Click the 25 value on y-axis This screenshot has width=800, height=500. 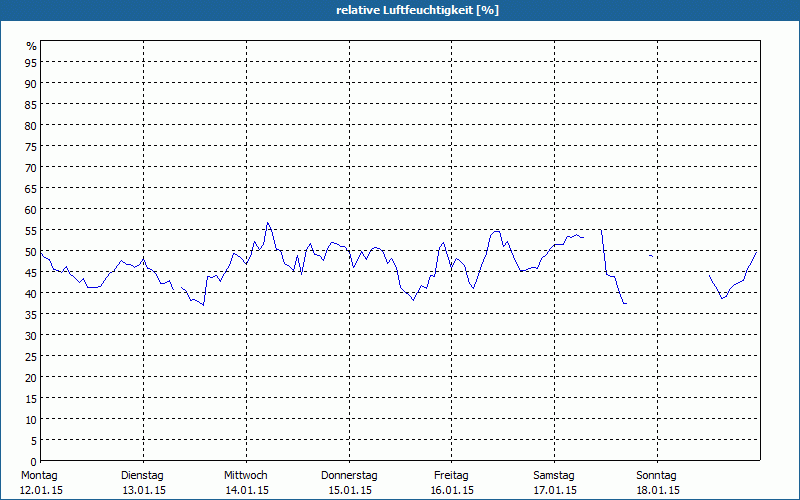tap(31, 357)
